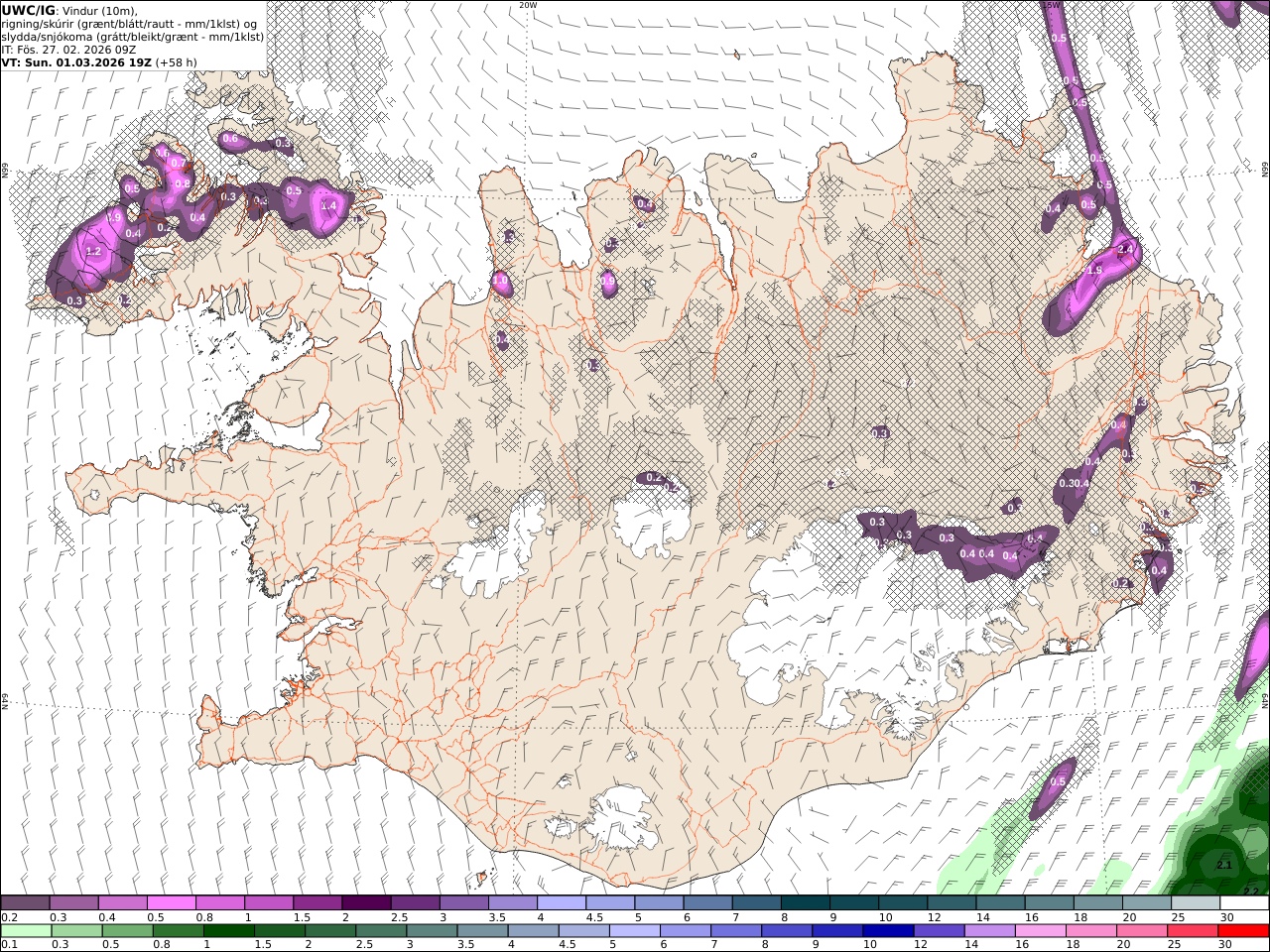
Task: Click the '0.2' label in the upper legend
Action: coord(10,917)
